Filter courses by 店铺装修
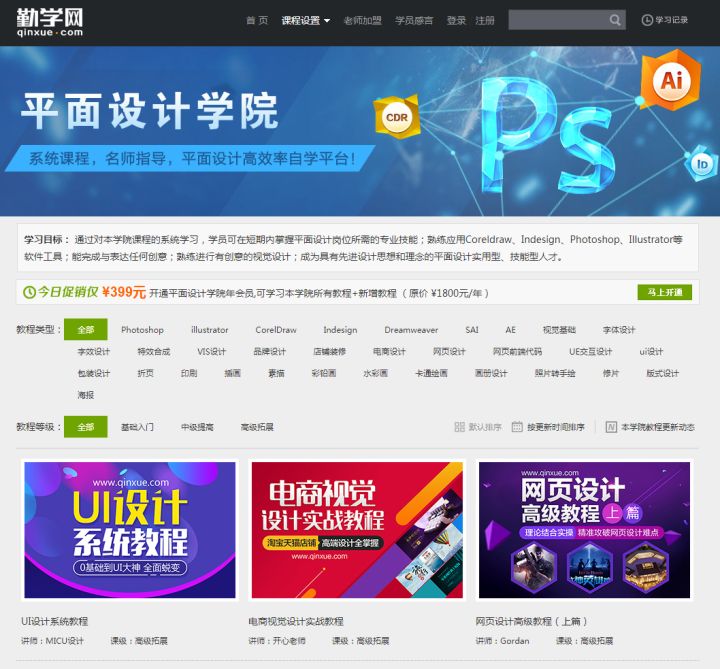This screenshot has width=720, height=669. point(330,352)
